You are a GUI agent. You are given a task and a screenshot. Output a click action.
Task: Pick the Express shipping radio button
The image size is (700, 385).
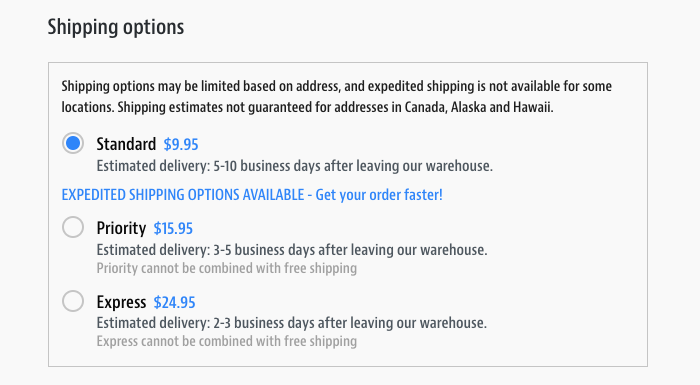tap(73, 301)
